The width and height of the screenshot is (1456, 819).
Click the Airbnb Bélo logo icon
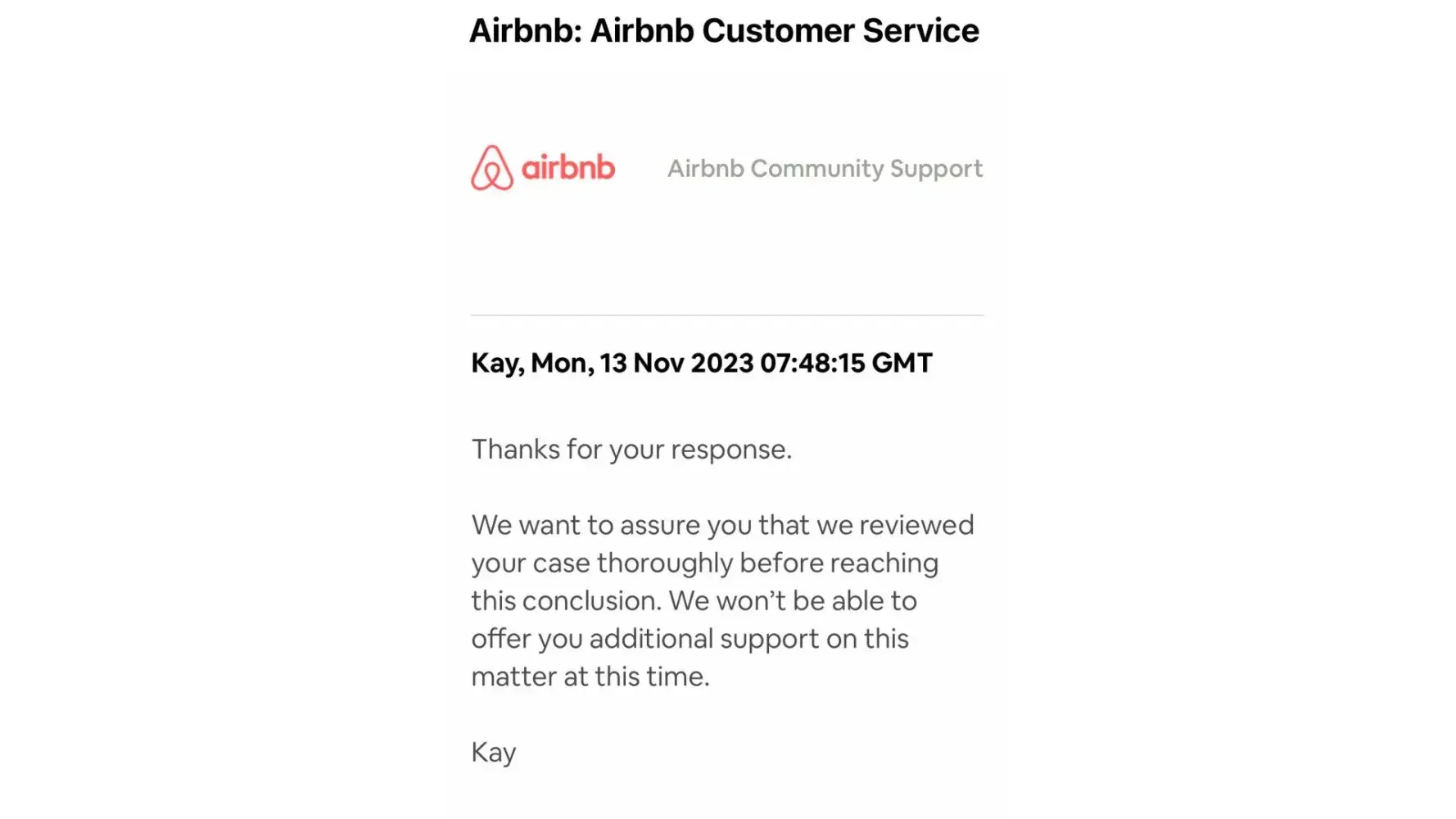492,168
